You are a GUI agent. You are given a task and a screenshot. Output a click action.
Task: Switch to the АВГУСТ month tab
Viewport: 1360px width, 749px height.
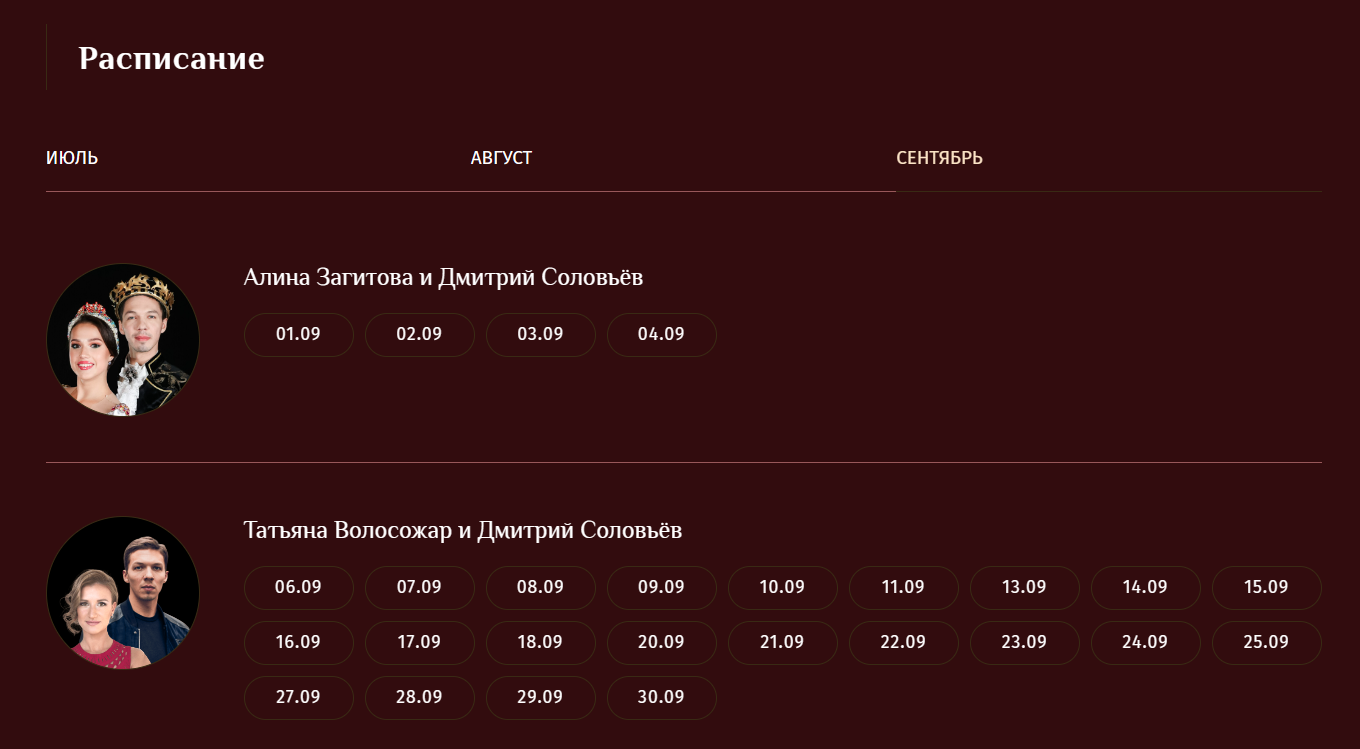point(501,158)
